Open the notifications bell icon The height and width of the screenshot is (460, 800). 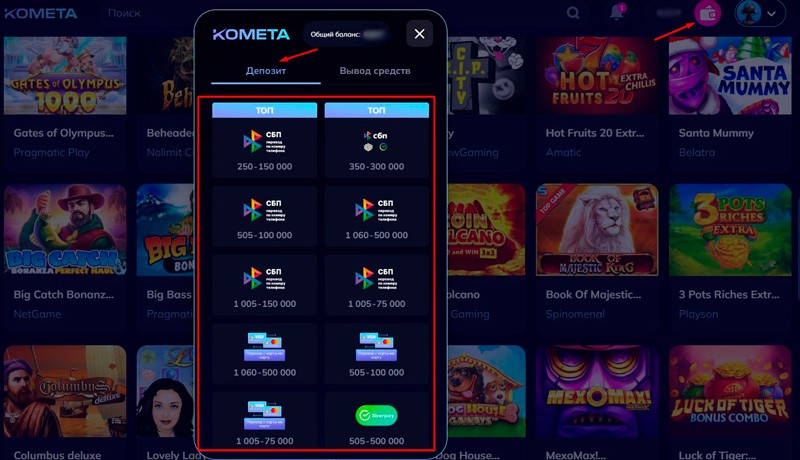tap(617, 13)
